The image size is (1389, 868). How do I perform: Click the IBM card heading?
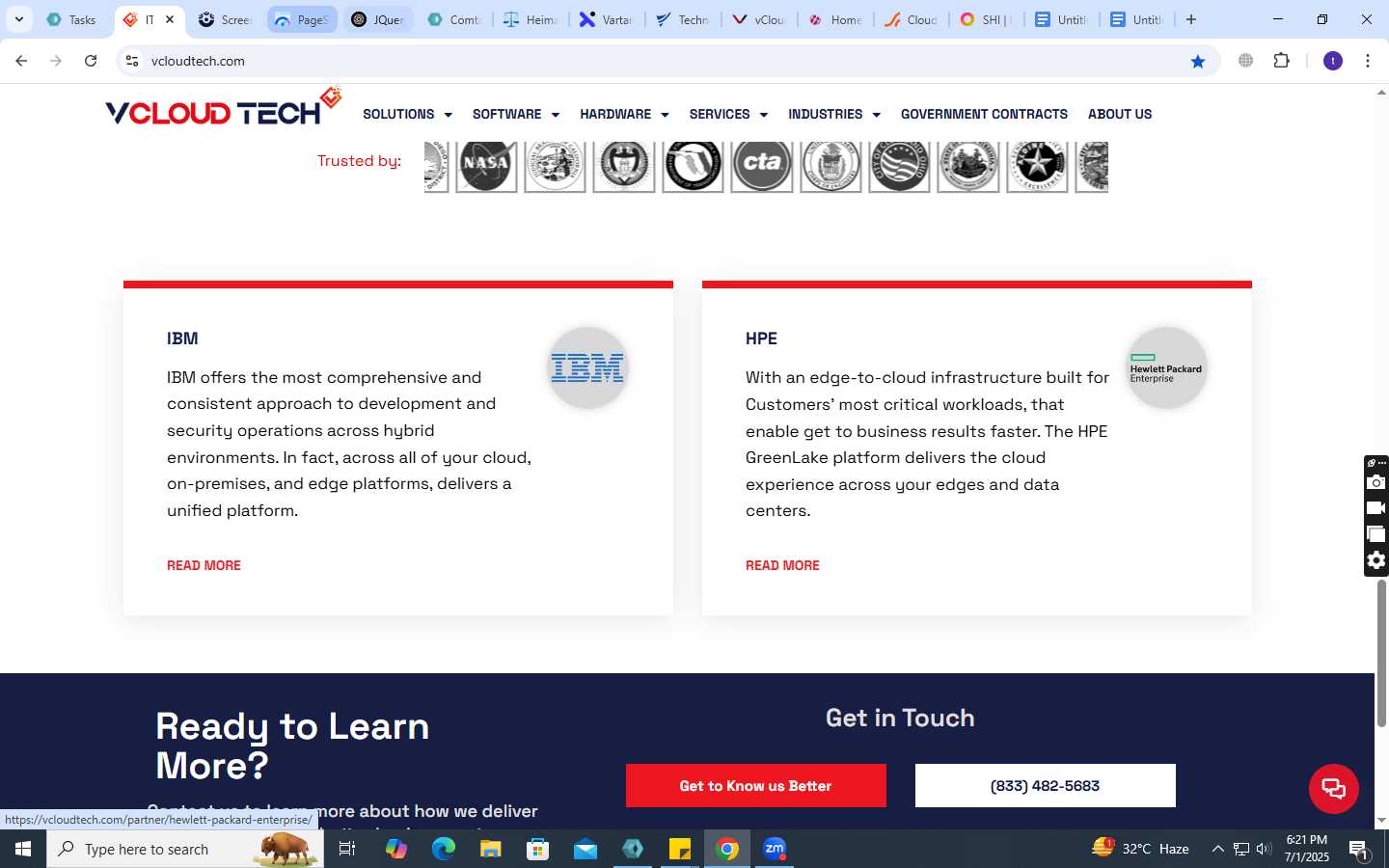pyautogui.click(x=182, y=339)
